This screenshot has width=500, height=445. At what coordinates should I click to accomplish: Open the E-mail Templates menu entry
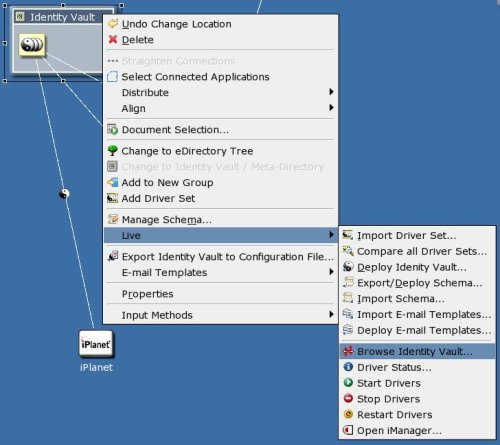pos(220,272)
